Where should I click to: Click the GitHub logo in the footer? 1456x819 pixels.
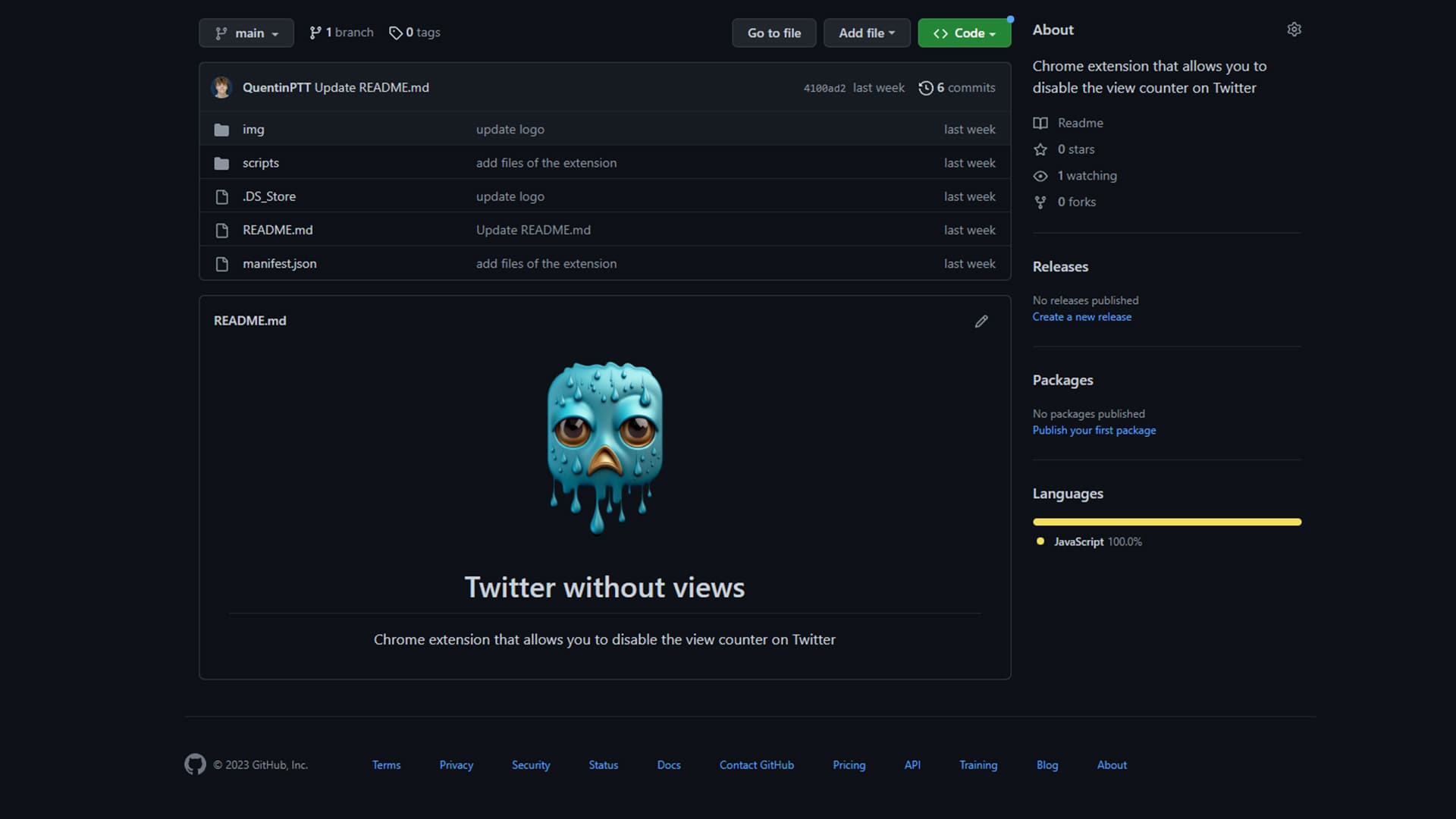coord(195,764)
